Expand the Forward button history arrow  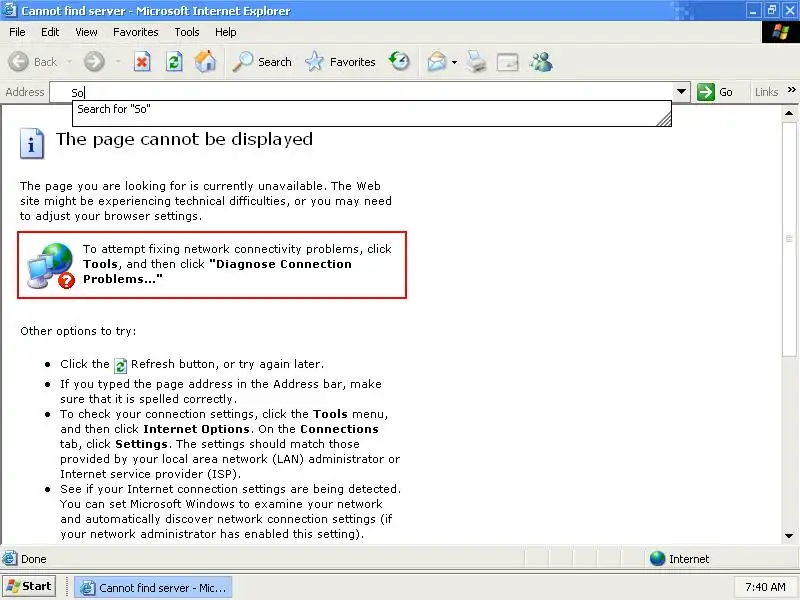(118, 62)
